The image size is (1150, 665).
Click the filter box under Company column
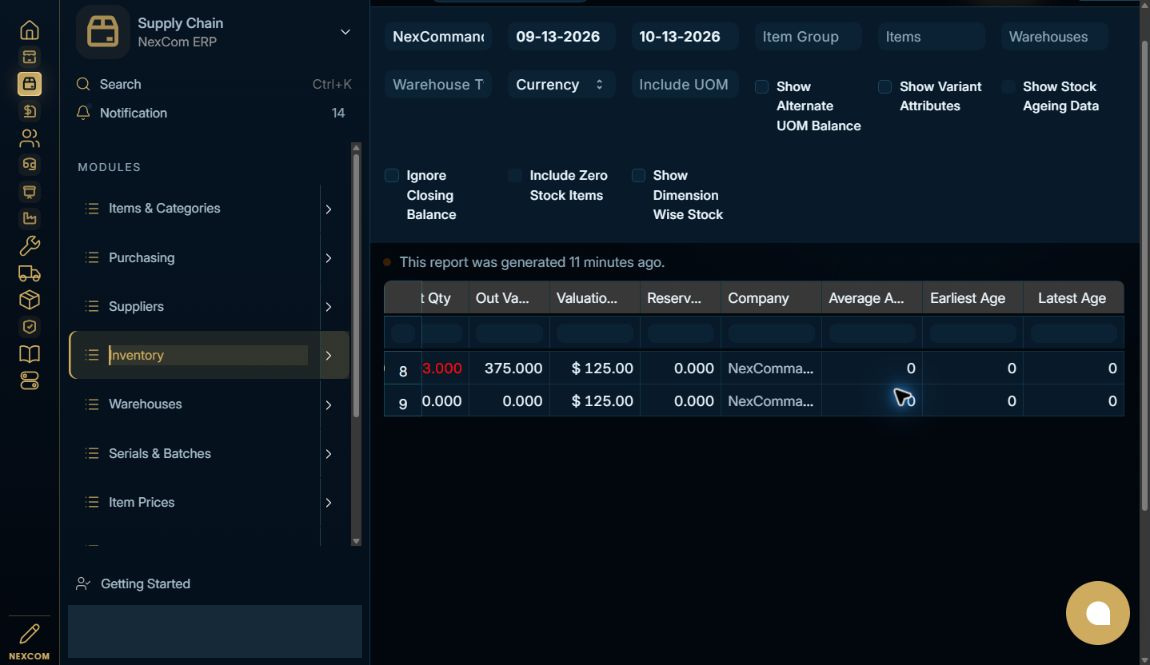[771, 333]
